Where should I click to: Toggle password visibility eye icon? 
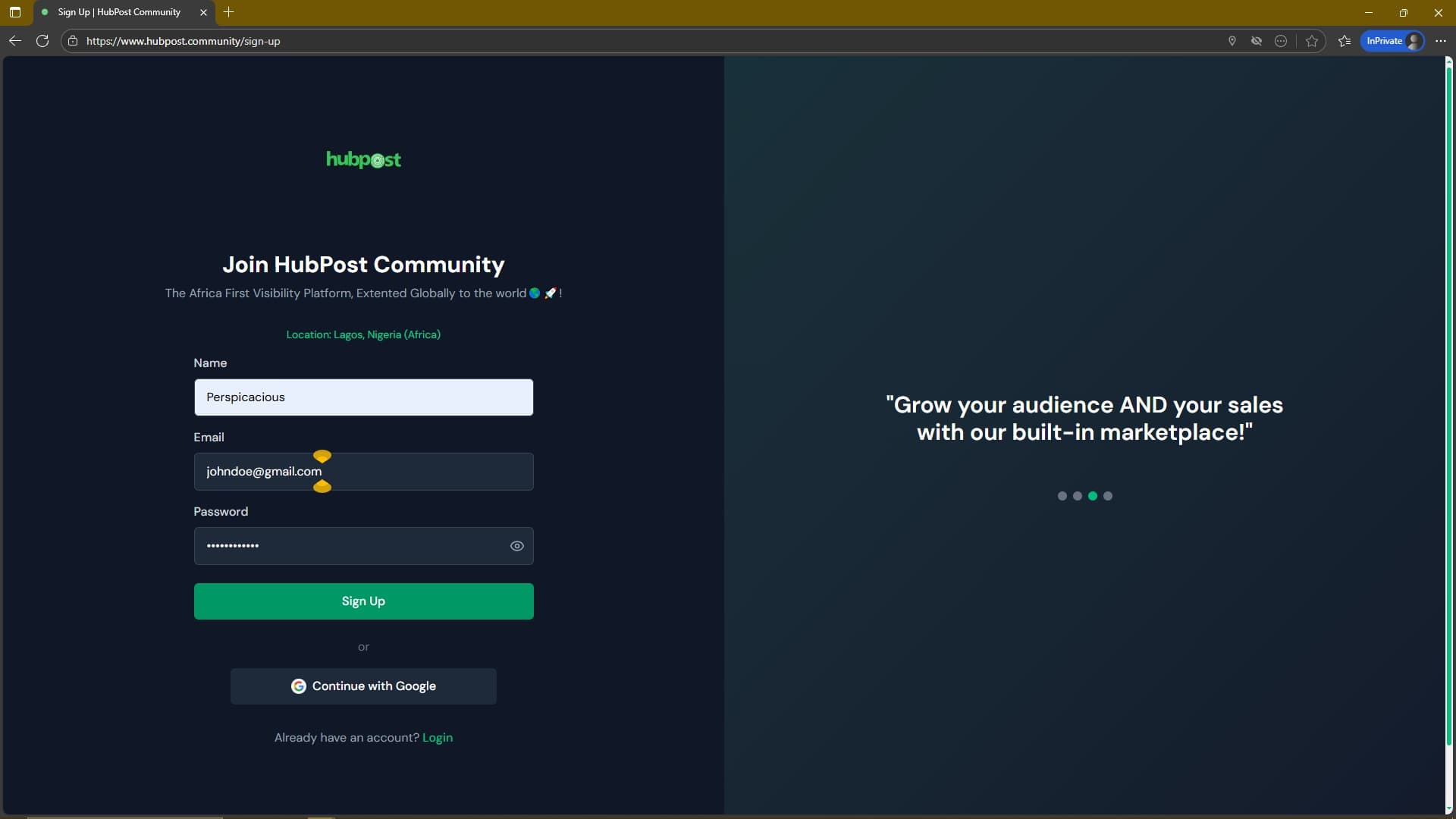coord(517,546)
